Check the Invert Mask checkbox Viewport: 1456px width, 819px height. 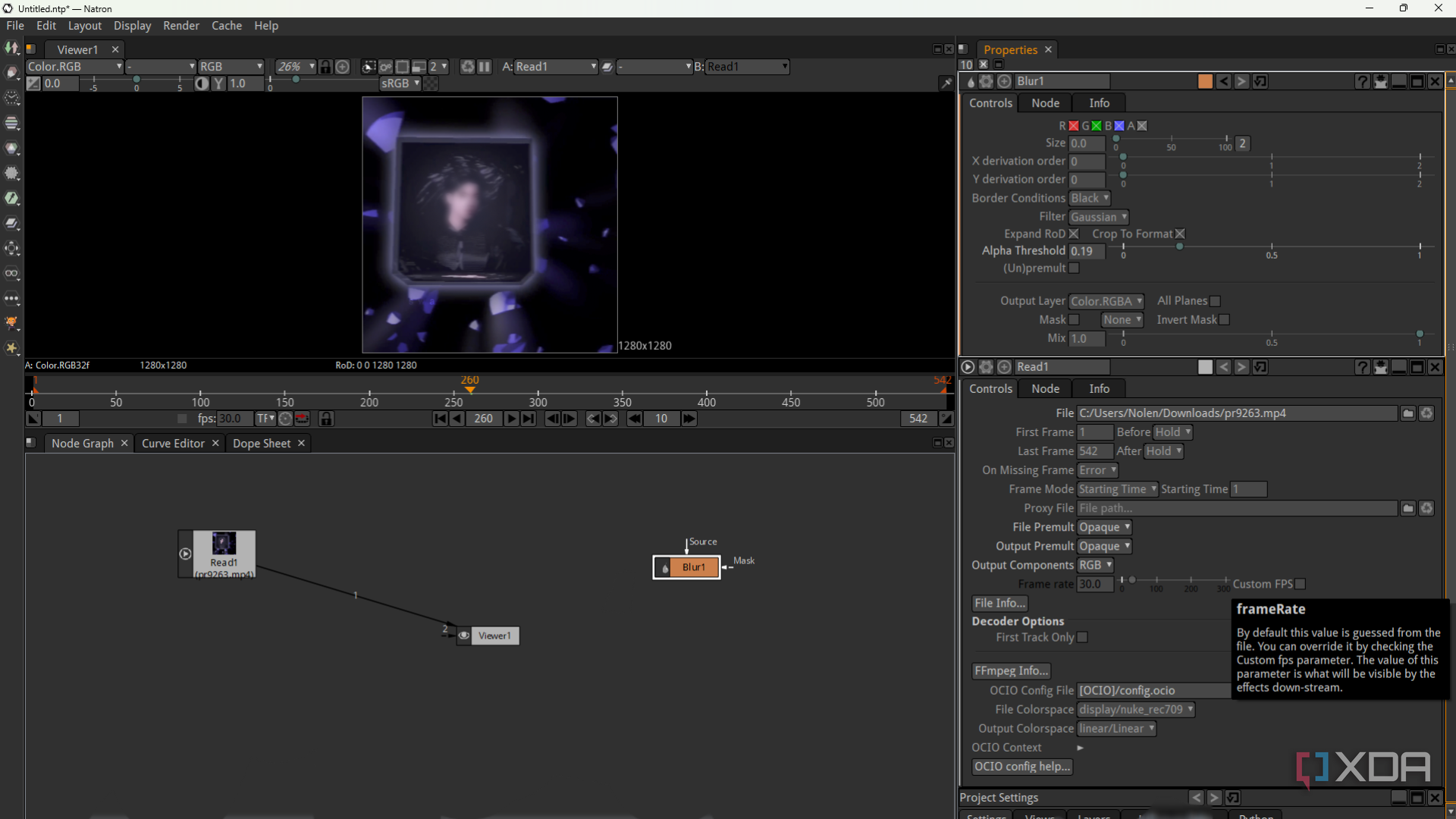[1225, 320]
